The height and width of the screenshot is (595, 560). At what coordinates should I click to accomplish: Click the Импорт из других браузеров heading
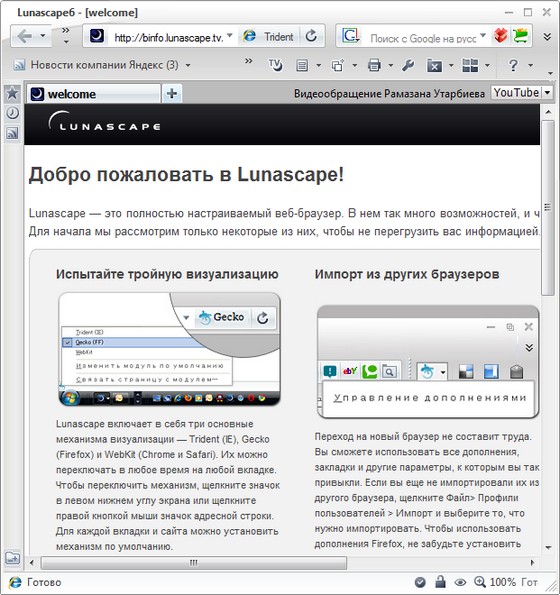tap(407, 274)
